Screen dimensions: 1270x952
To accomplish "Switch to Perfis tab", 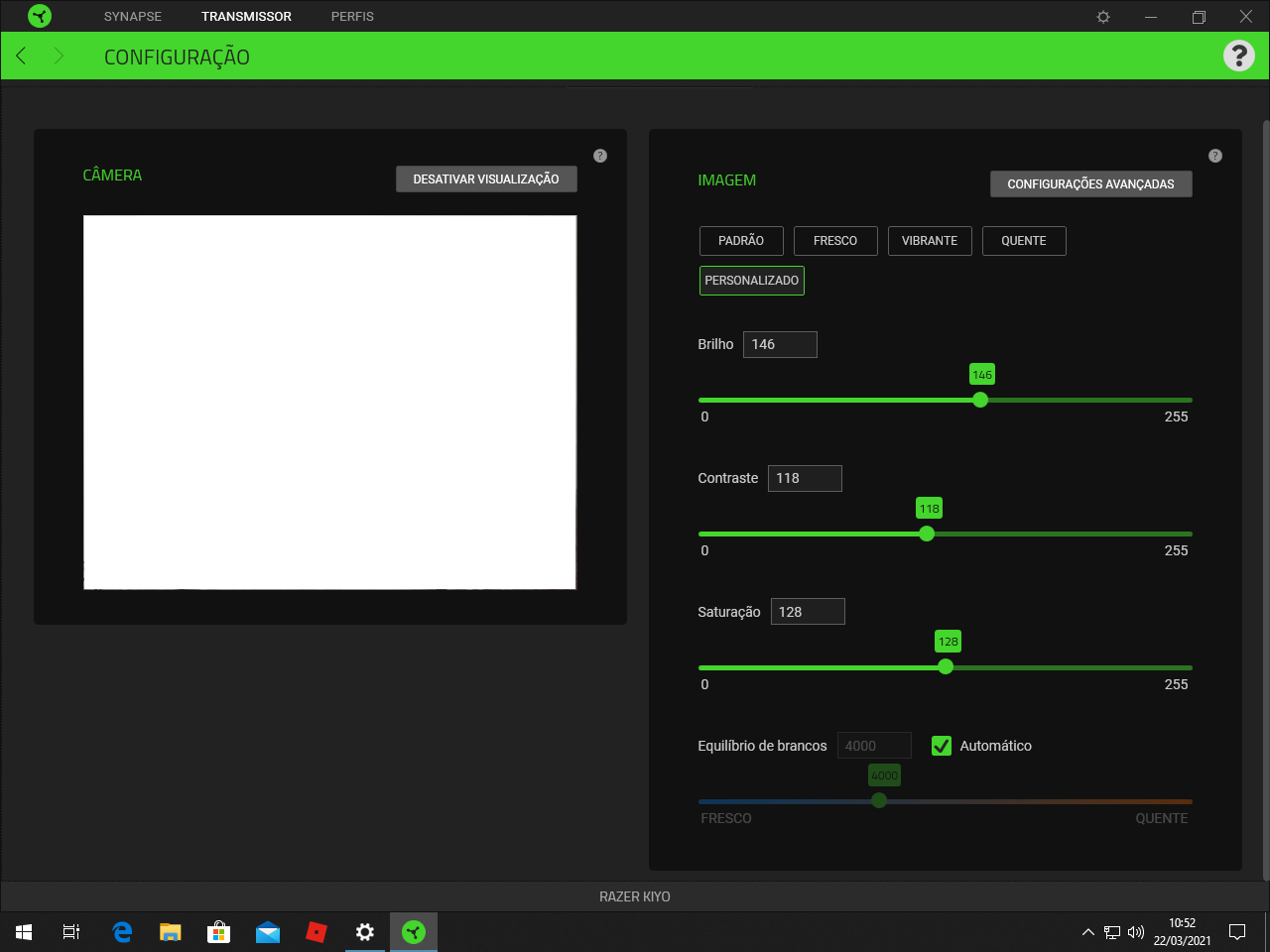I will [x=352, y=17].
